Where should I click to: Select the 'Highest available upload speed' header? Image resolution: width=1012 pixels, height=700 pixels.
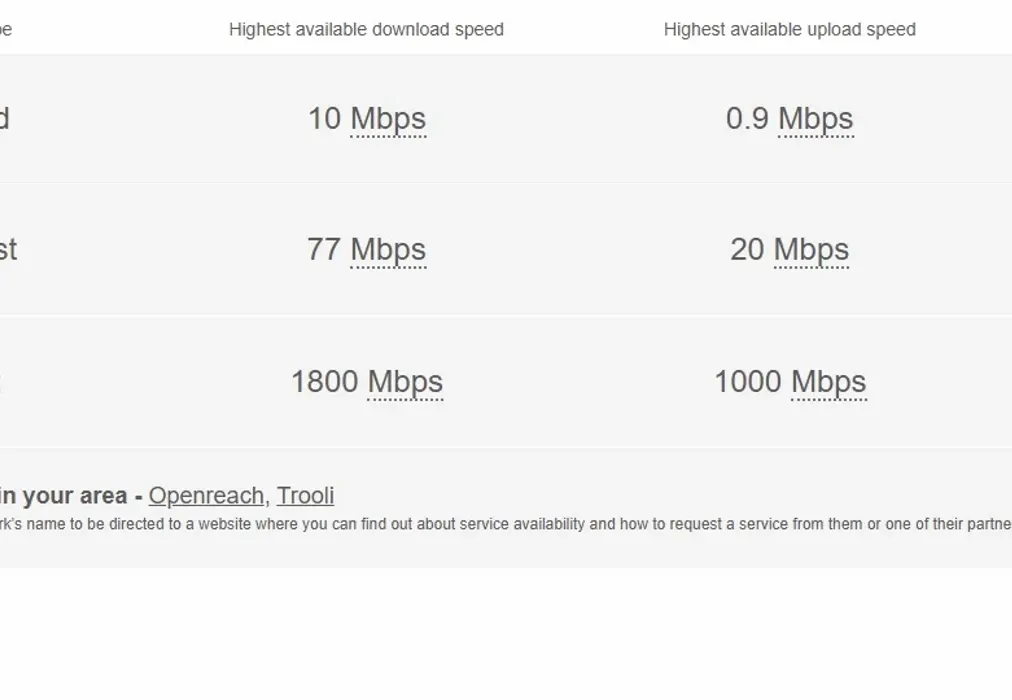(789, 30)
